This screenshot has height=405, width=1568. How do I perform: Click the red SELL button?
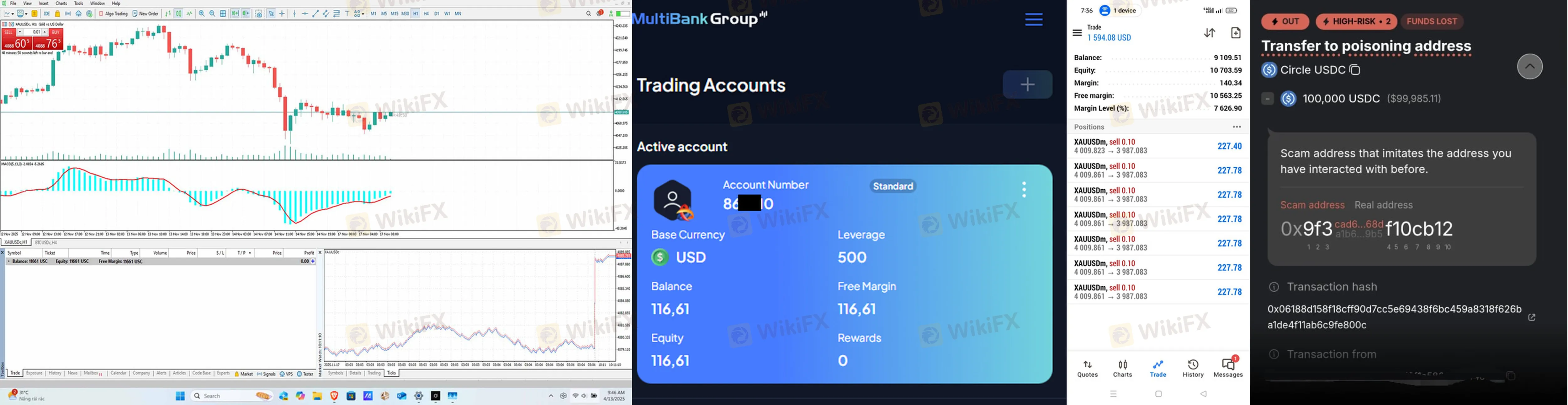click(x=8, y=32)
